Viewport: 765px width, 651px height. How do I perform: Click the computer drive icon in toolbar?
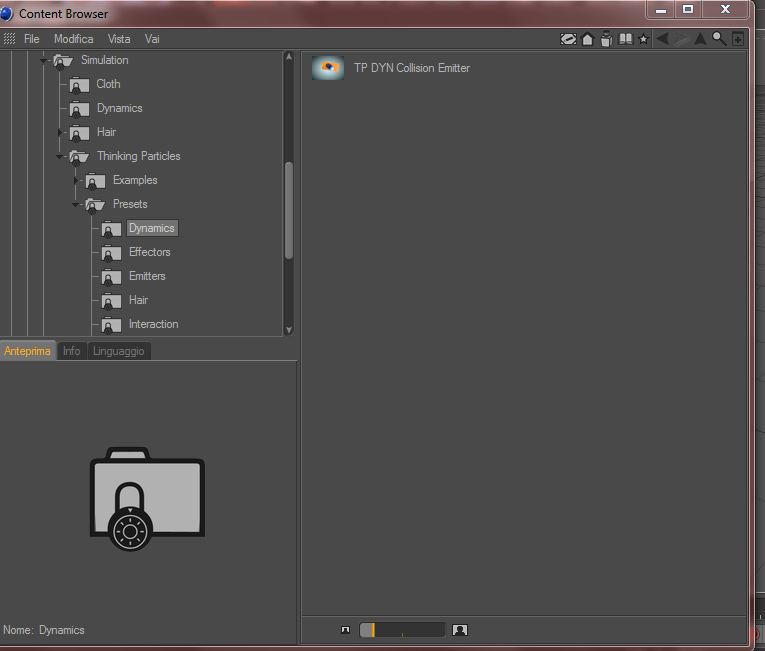(x=568, y=39)
